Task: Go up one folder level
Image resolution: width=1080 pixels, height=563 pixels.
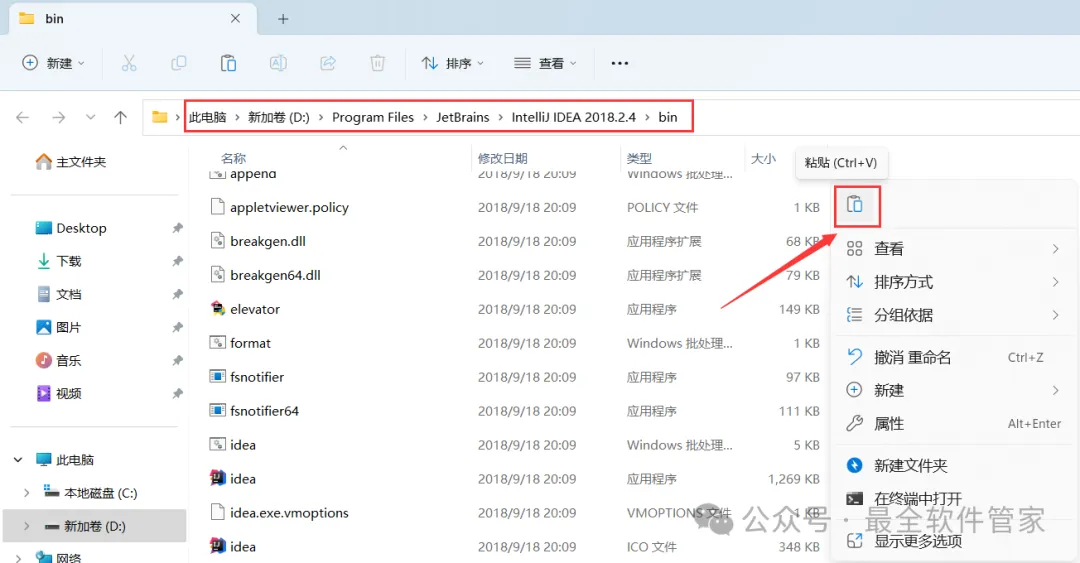Action: click(121, 117)
